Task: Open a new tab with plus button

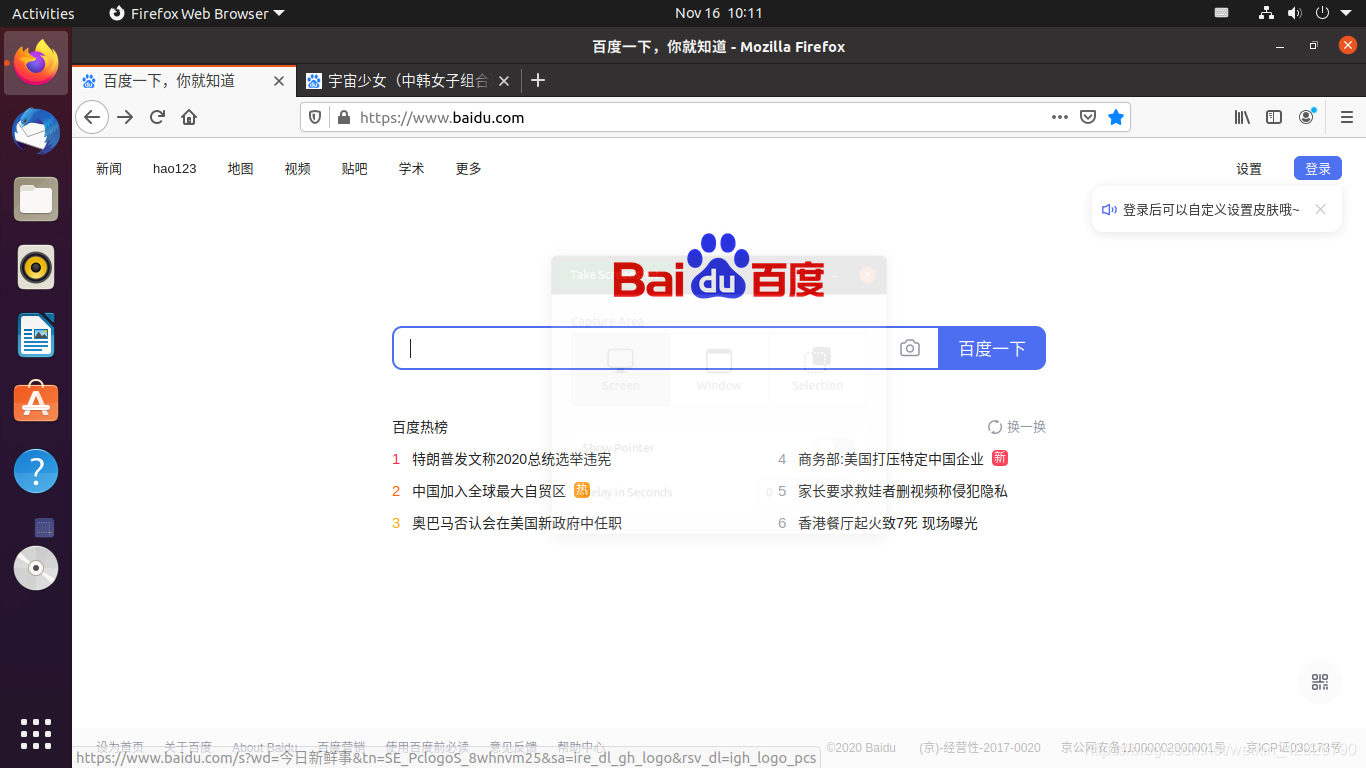Action: coord(538,81)
